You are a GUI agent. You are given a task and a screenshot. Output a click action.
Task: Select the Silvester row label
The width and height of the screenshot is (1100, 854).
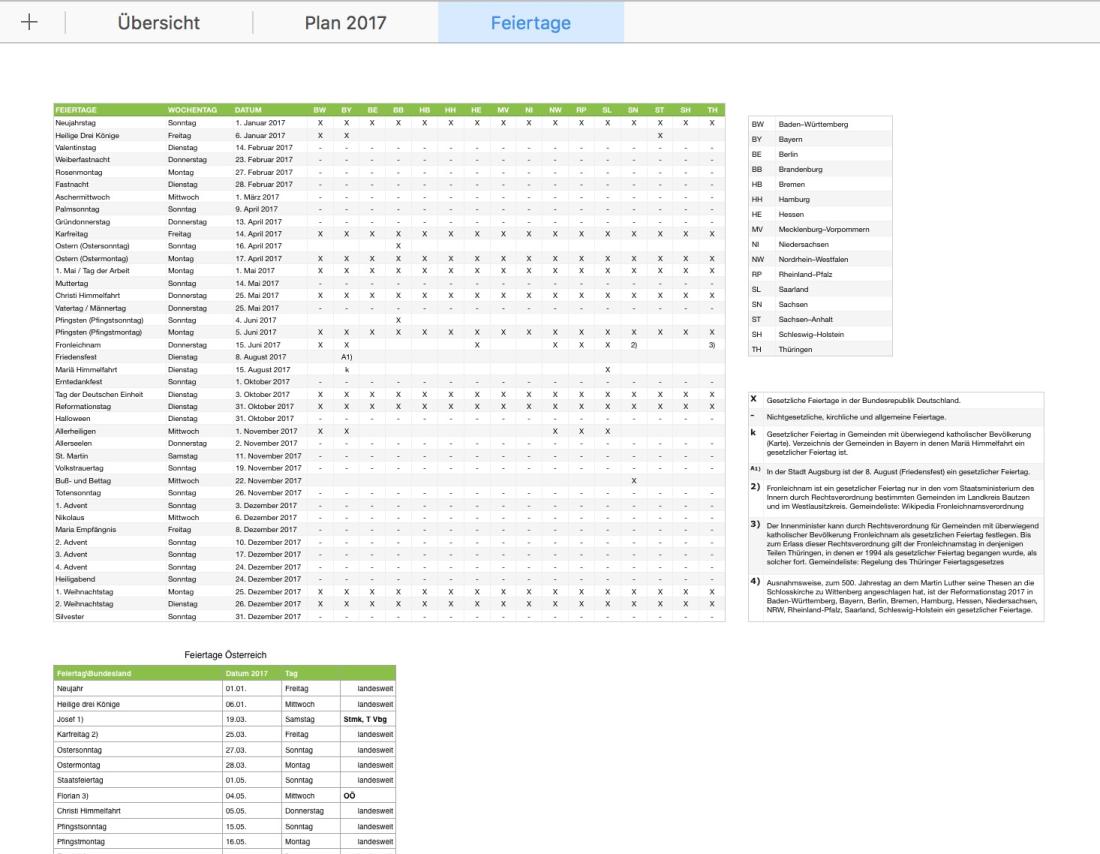pos(70,615)
